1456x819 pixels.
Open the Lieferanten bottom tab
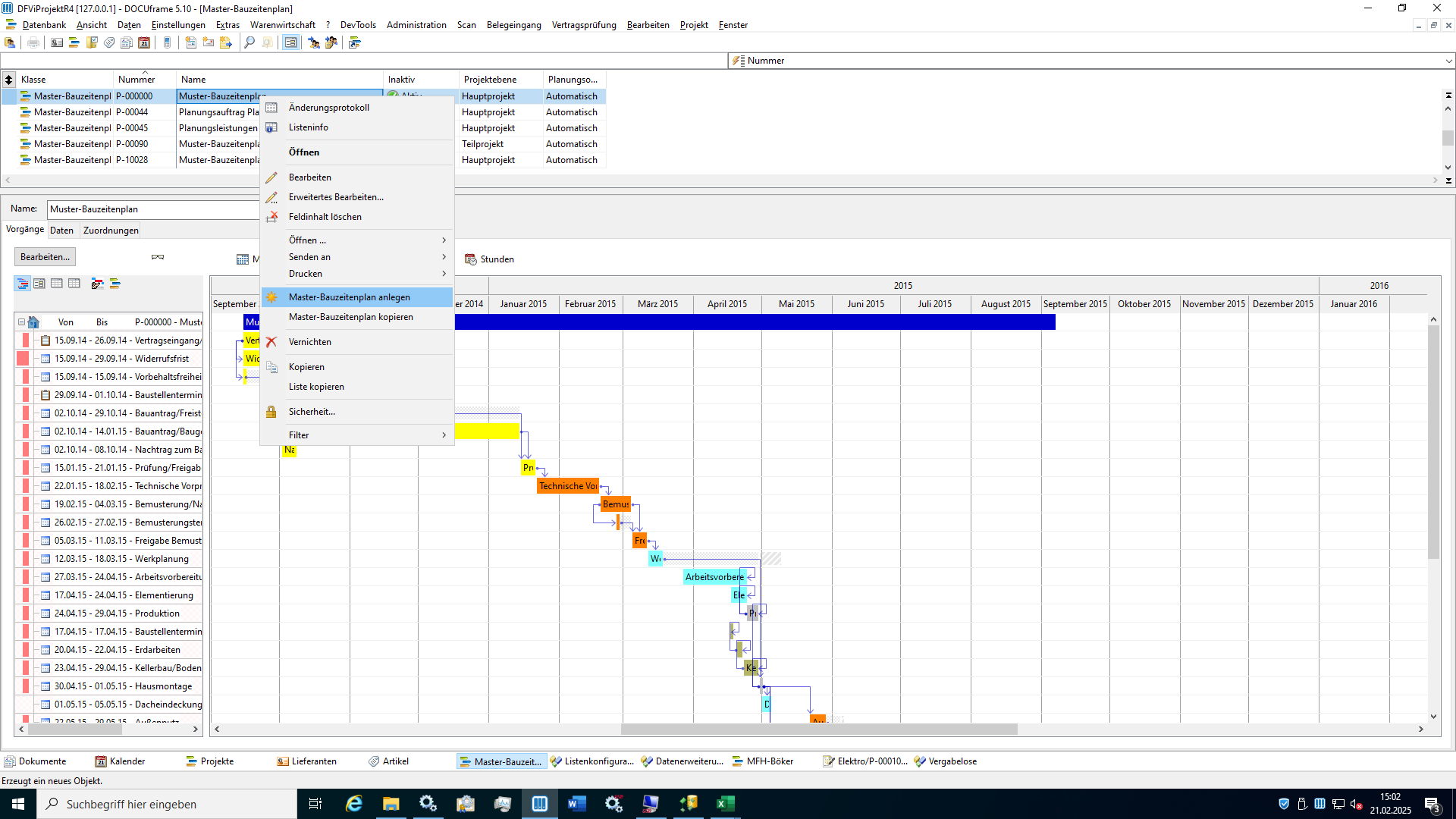pyautogui.click(x=306, y=761)
